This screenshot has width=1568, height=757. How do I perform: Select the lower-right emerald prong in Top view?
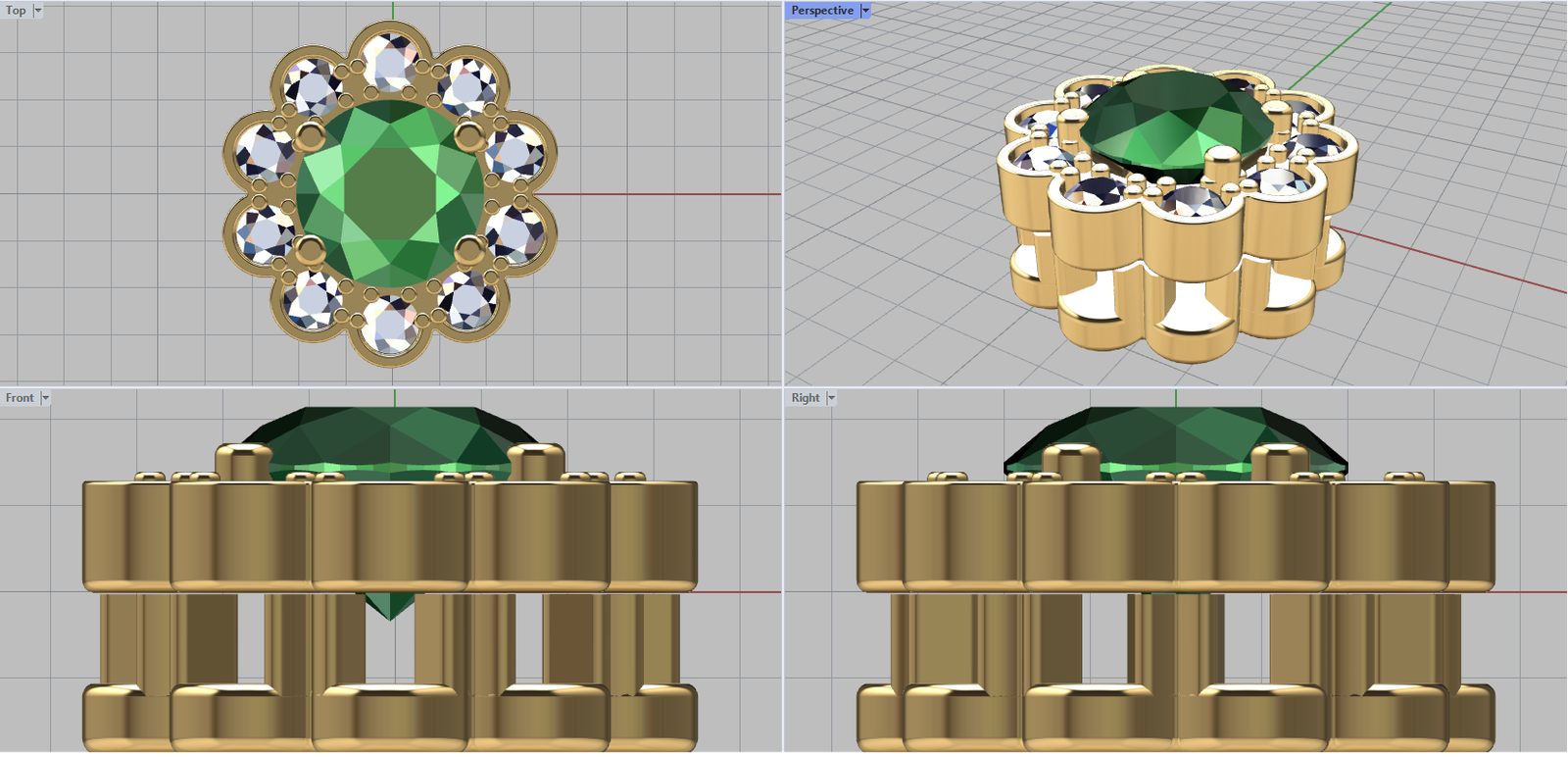pyautogui.click(x=469, y=250)
